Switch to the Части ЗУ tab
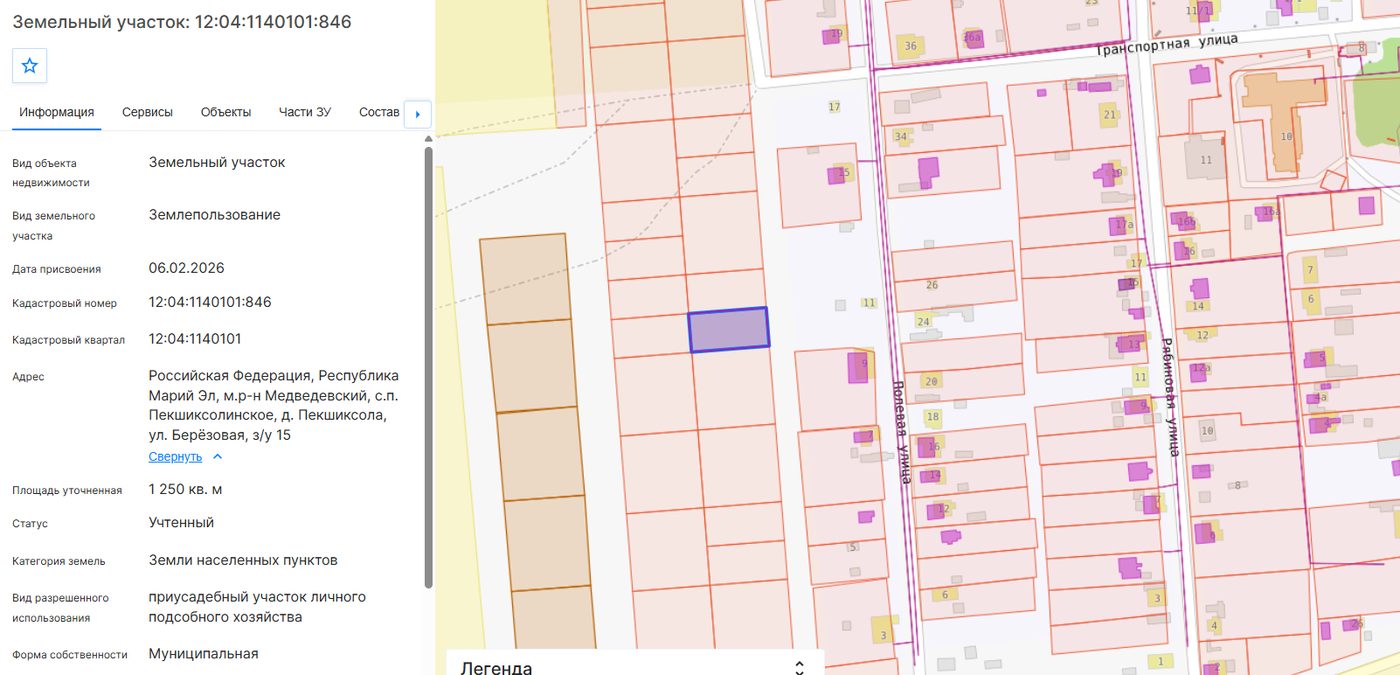1400x675 pixels. coord(305,112)
